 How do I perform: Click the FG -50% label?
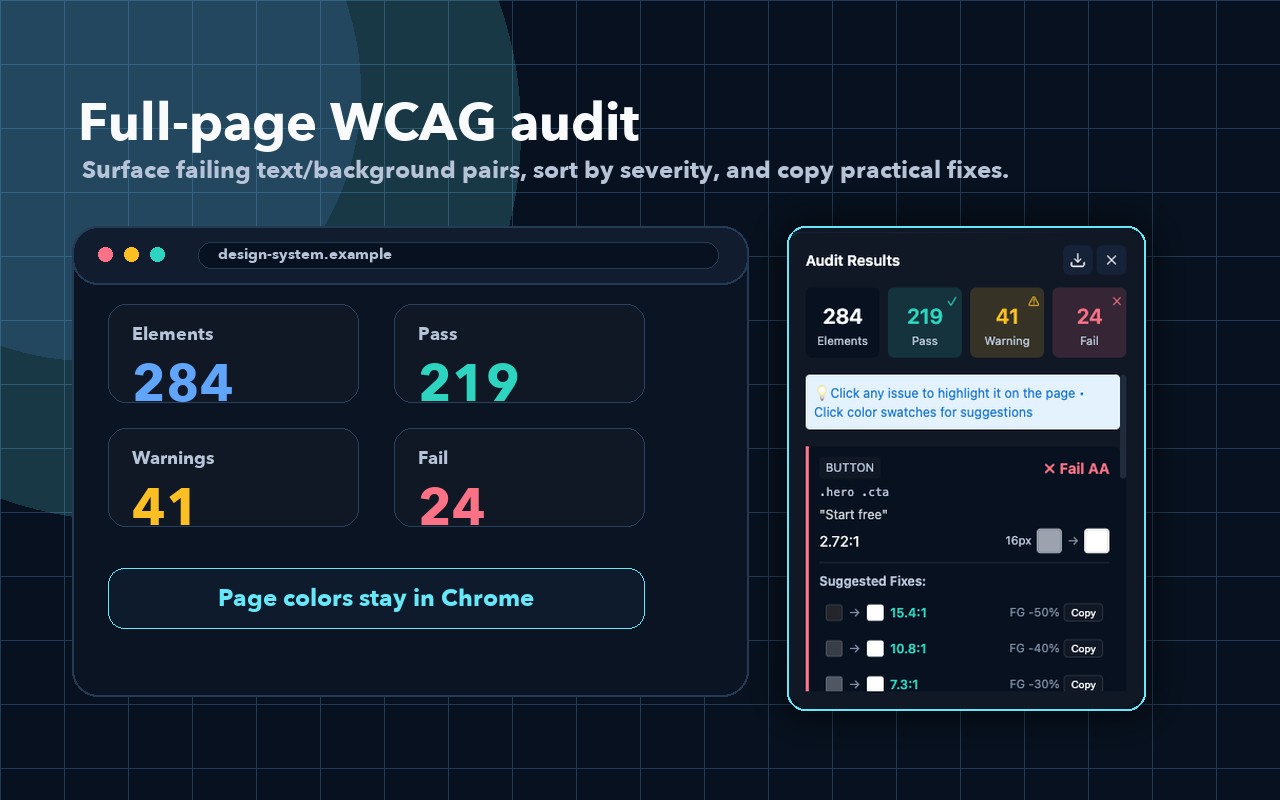coord(1034,613)
